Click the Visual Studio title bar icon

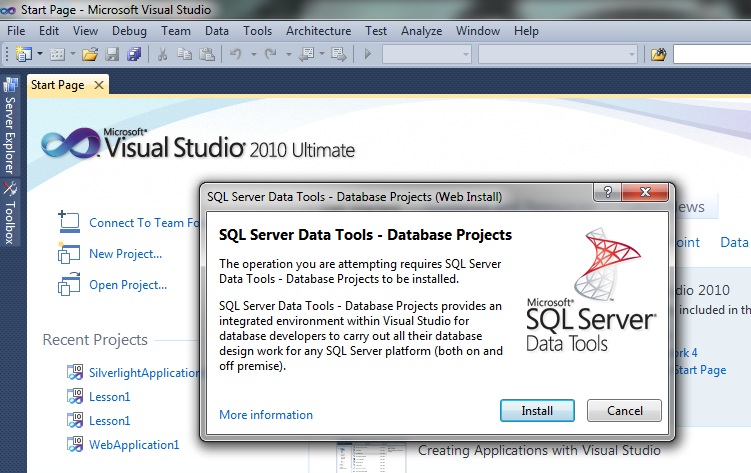tap(9, 10)
